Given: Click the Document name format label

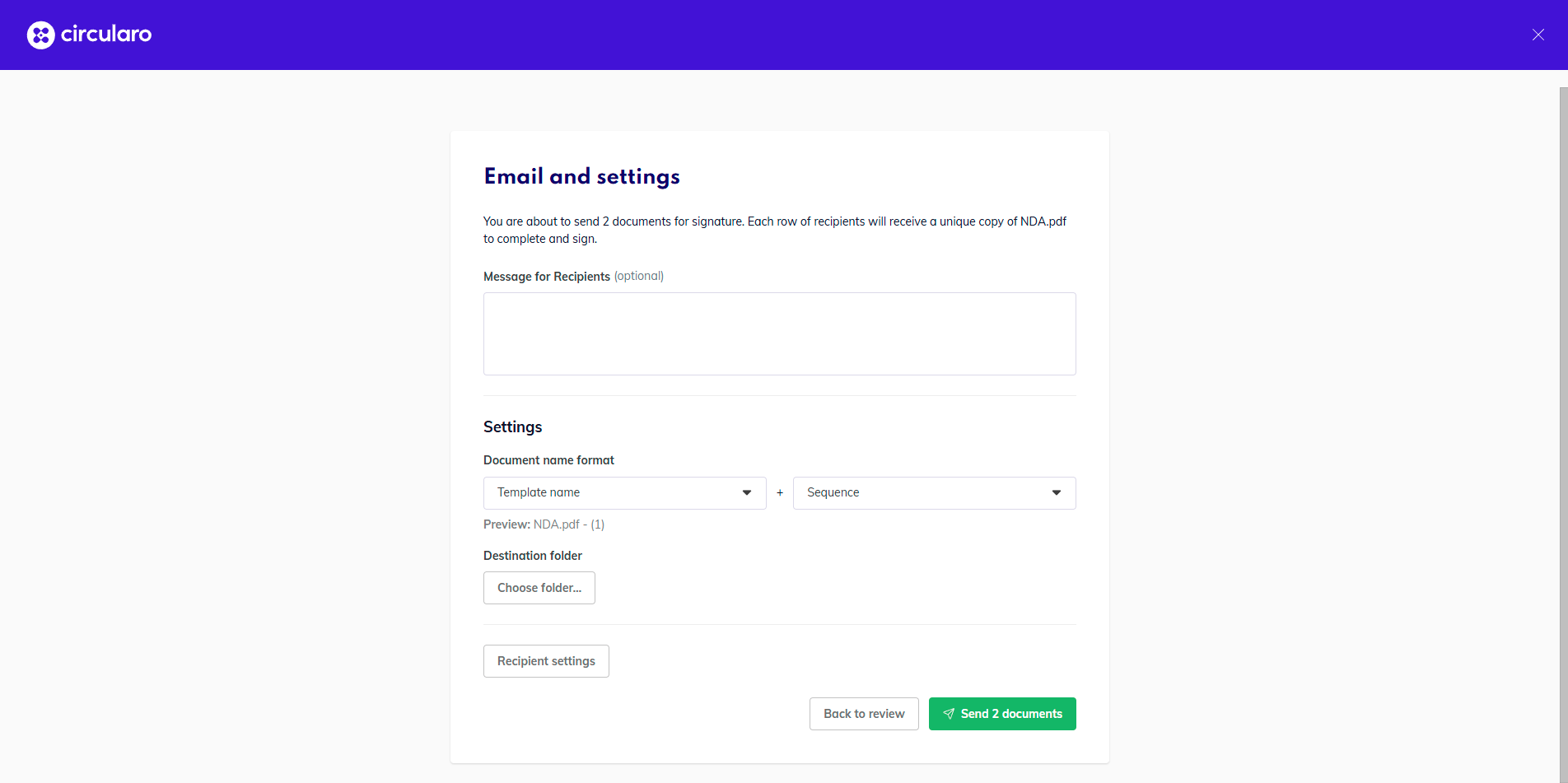Looking at the screenshot, I should (548, 460).
